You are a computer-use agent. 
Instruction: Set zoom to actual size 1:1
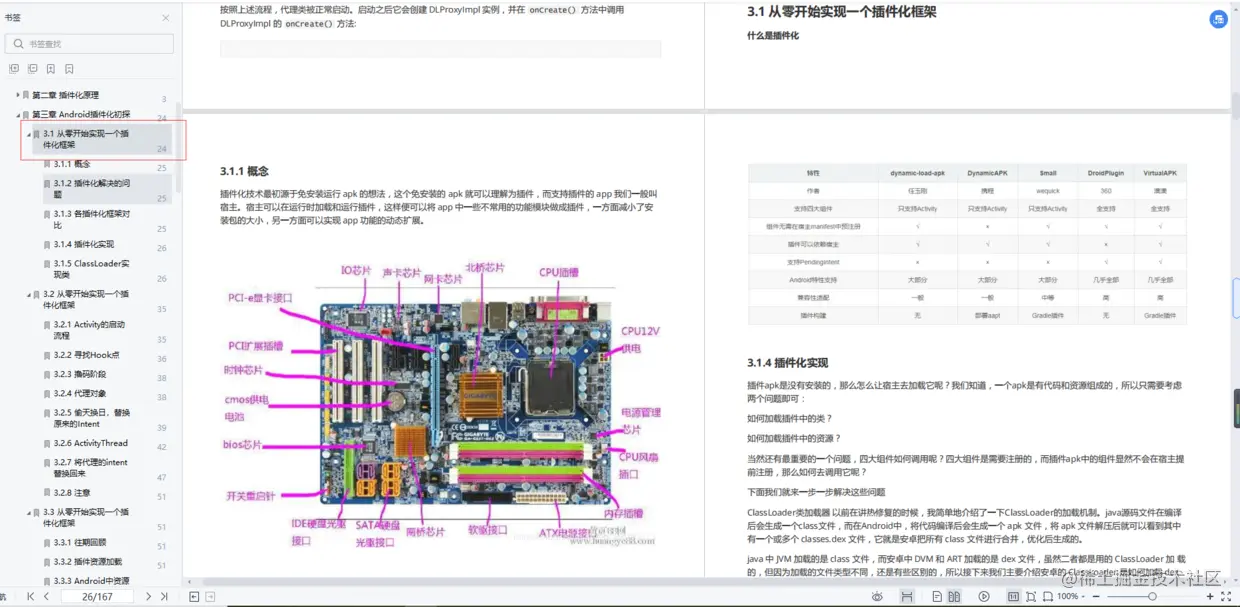1013,597
